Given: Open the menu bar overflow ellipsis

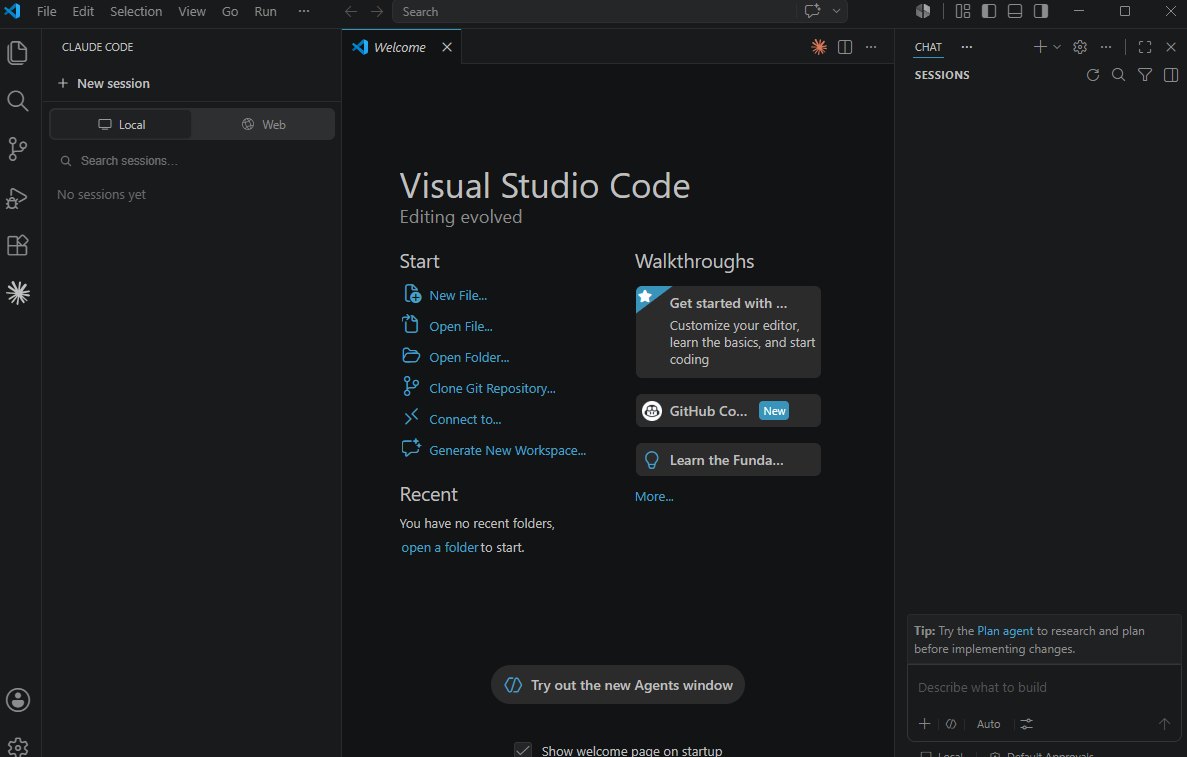Looking at the screenshot, I should [304, 11].
